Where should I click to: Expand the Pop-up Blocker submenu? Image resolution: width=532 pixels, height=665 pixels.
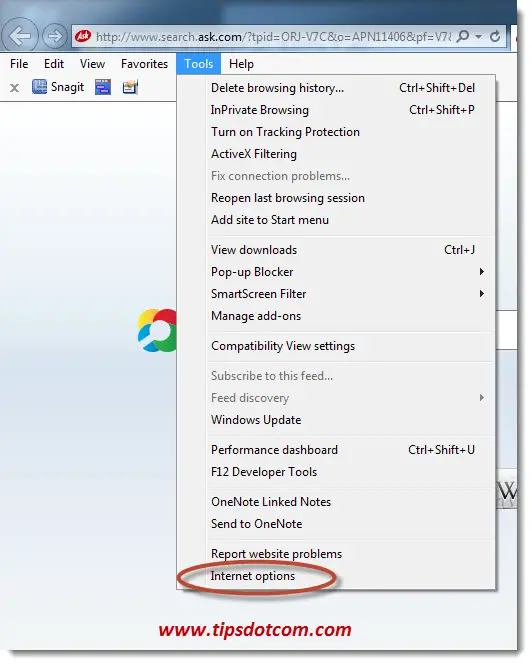click(x=482, y=272)
